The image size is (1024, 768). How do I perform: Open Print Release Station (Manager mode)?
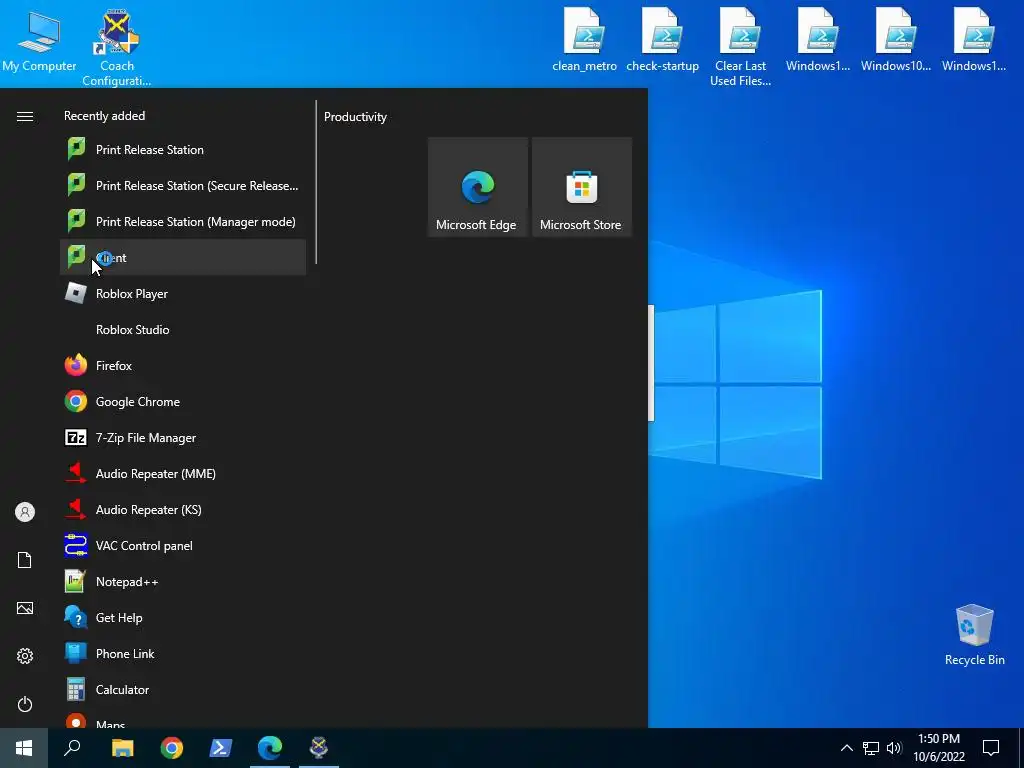[183, 221]
